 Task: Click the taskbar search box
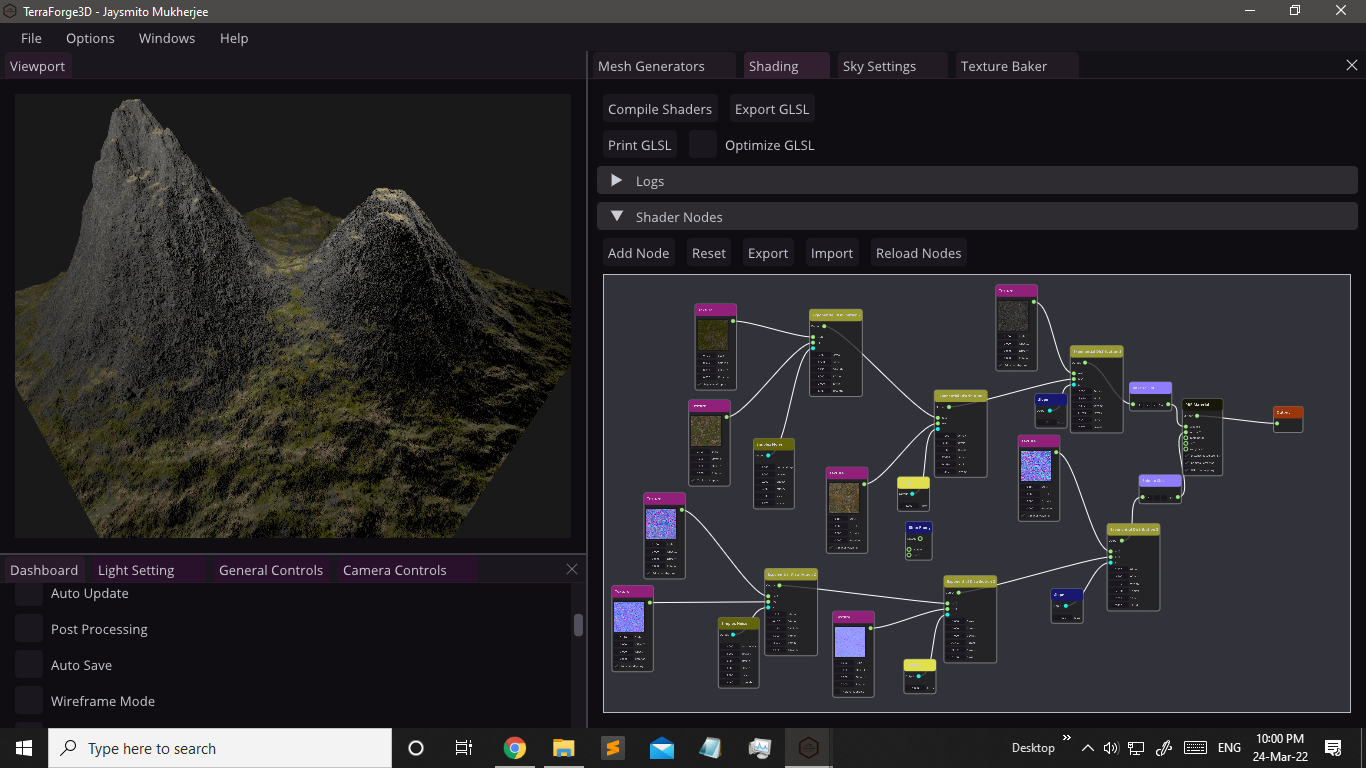tap(220, 748)
